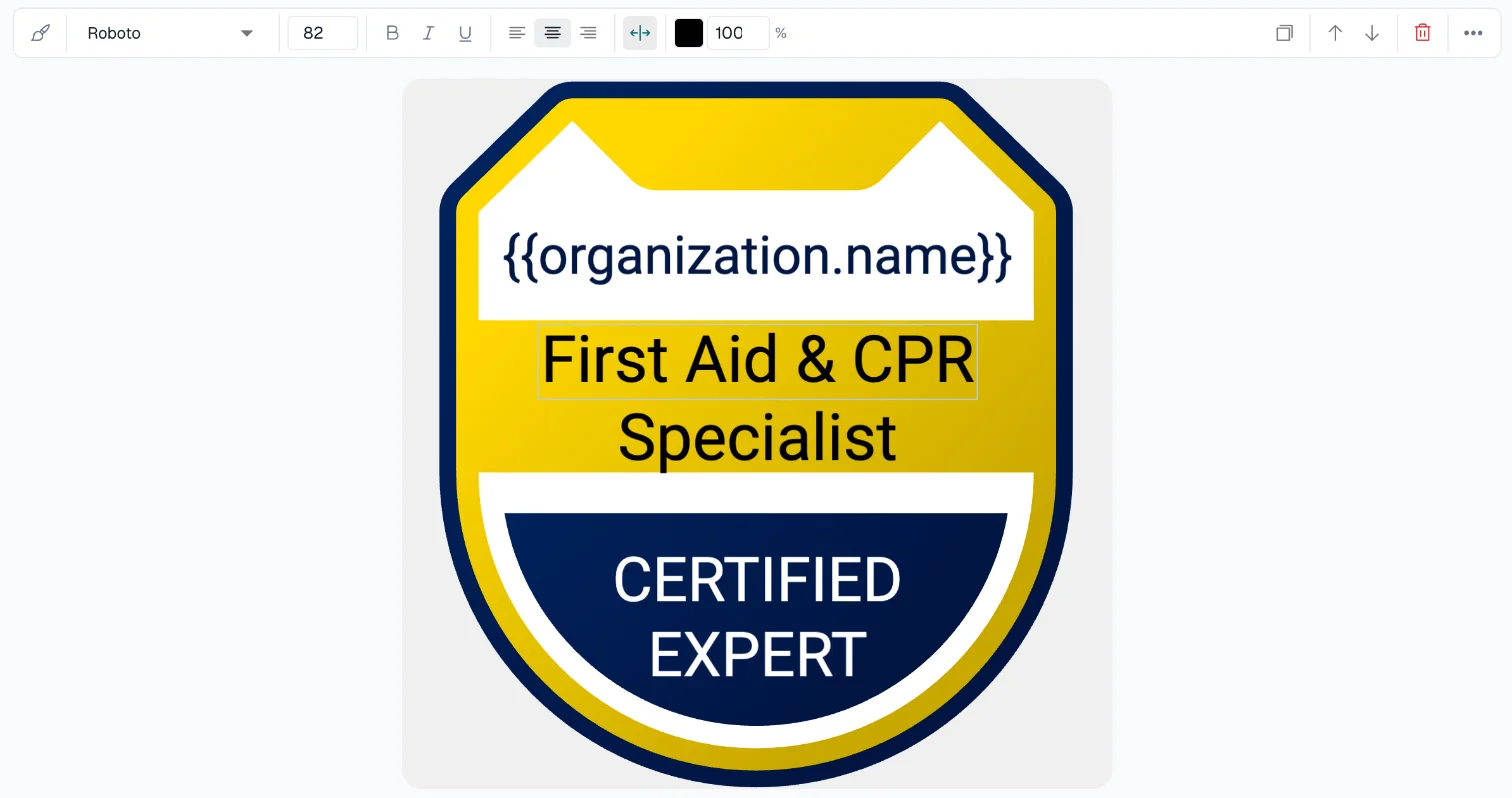Click the paintbrush style icon
1512x798 pixels.
coord(40,33)
